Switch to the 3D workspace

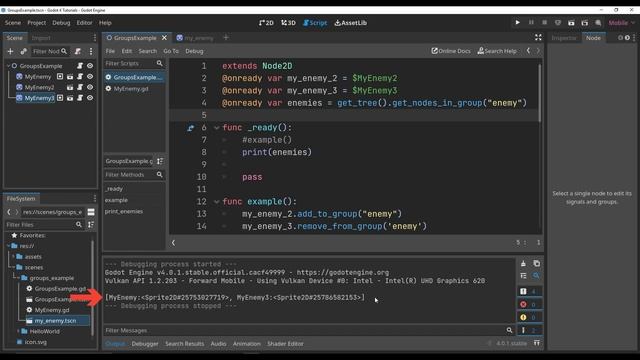[x=288, y=23]
